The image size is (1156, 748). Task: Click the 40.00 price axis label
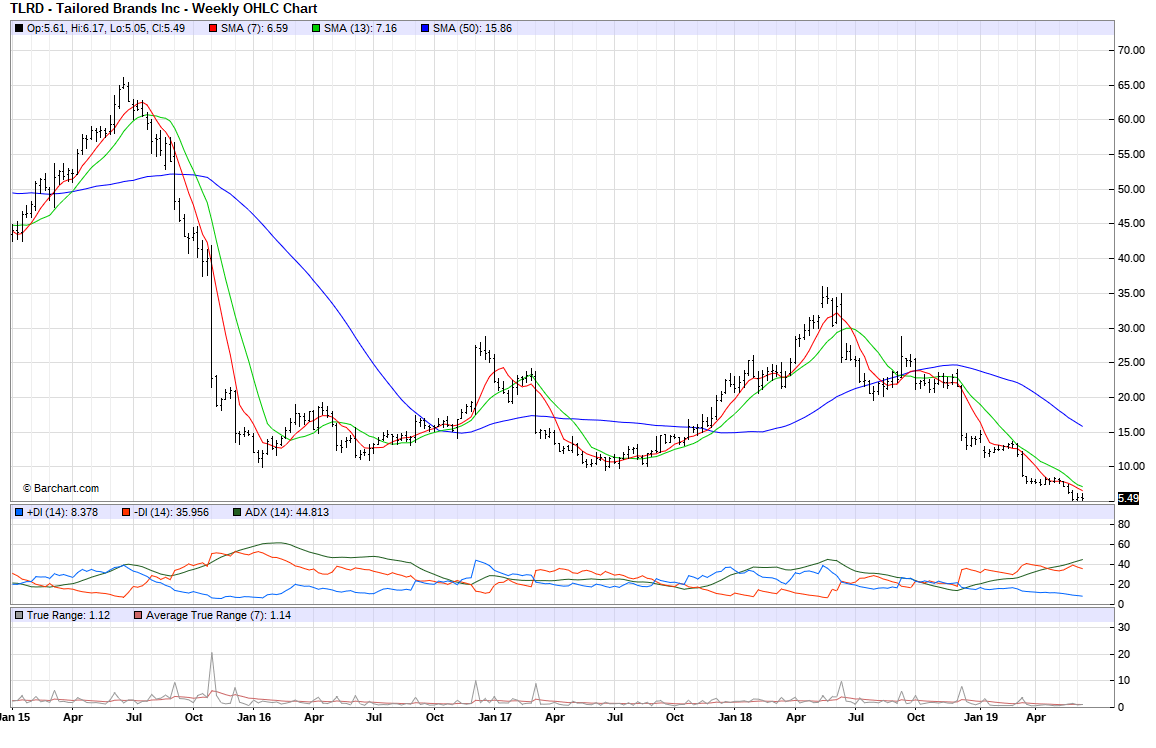point(1131,259)
